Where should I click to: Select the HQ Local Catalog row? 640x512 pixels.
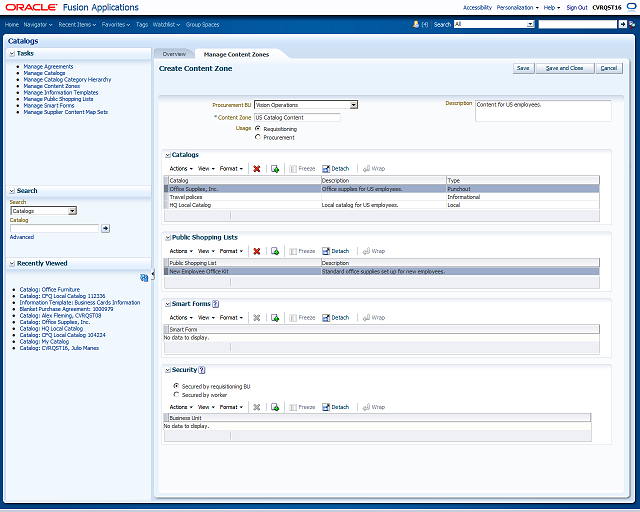point(382,205)
